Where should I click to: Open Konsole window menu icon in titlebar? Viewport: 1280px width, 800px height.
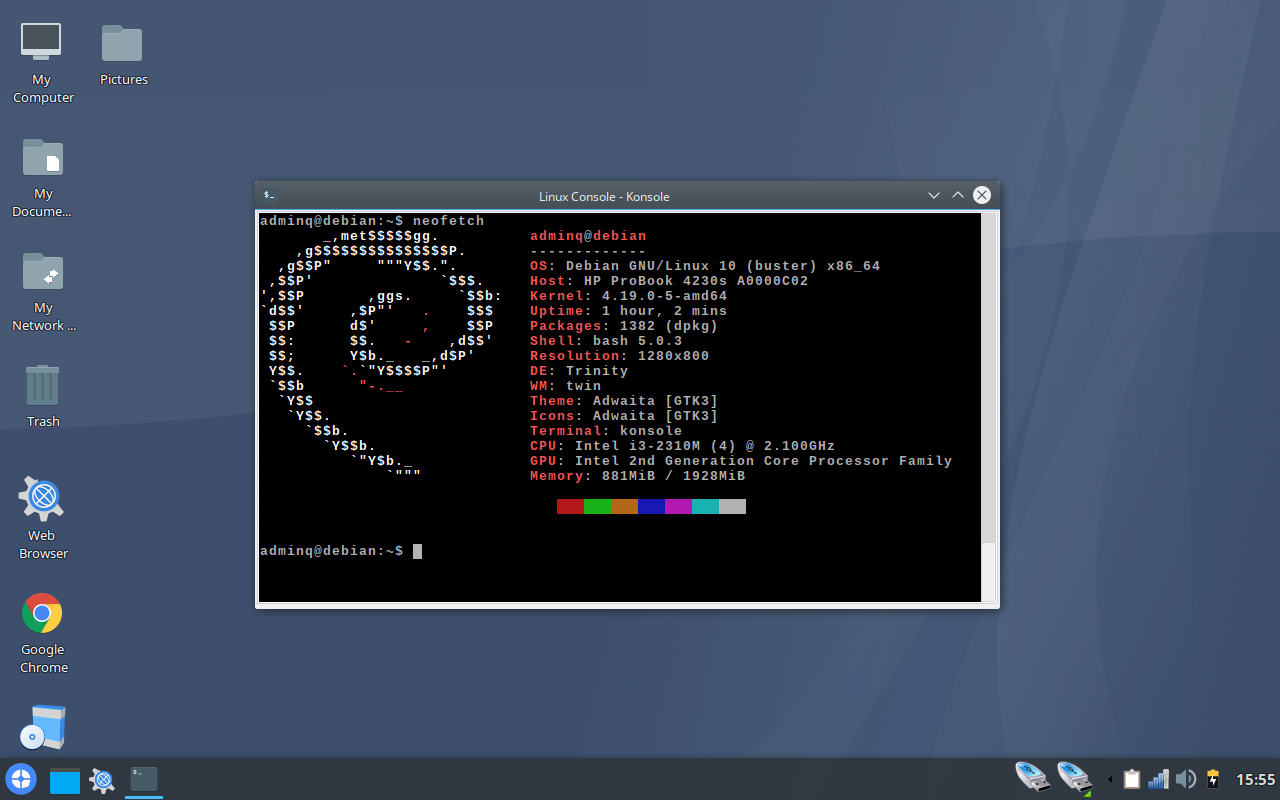pyautogui.click(x=269, y=196)
